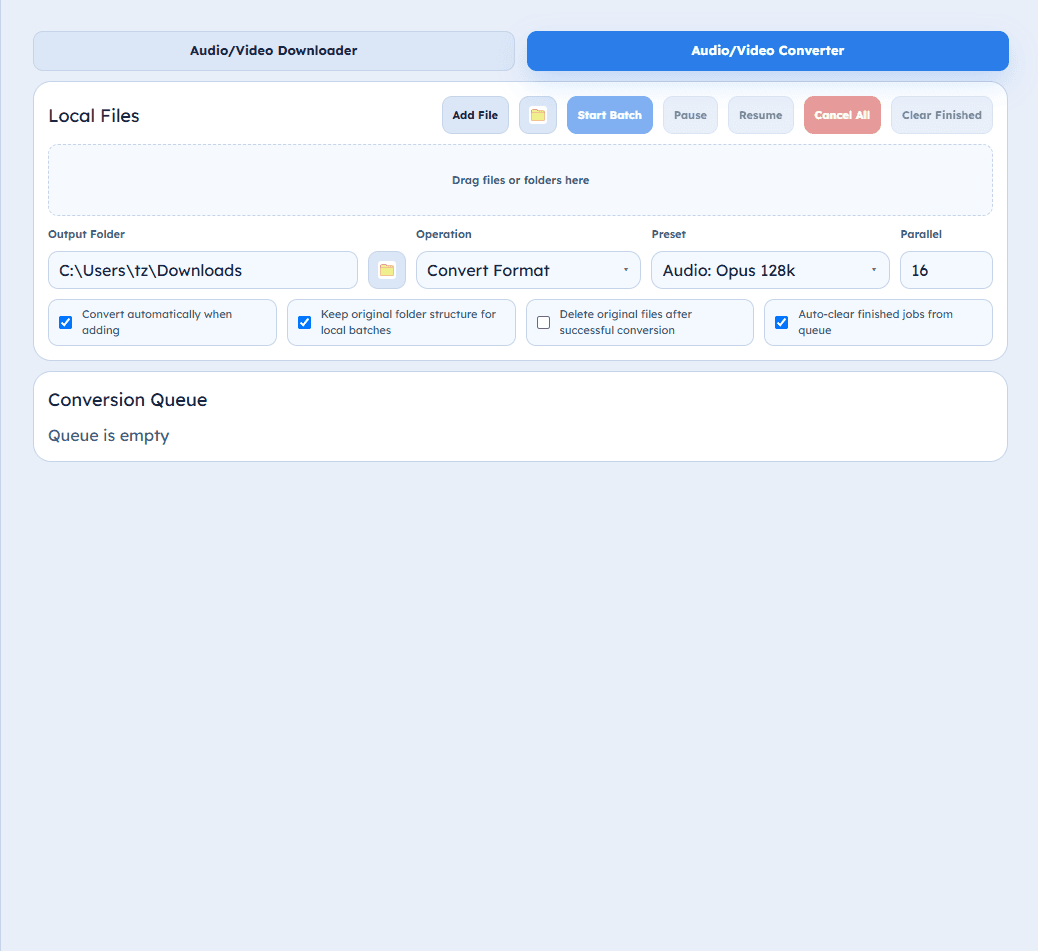Browse for an output folder with the folder icon
Screen dimensions: 1038x951
(387, 270)
